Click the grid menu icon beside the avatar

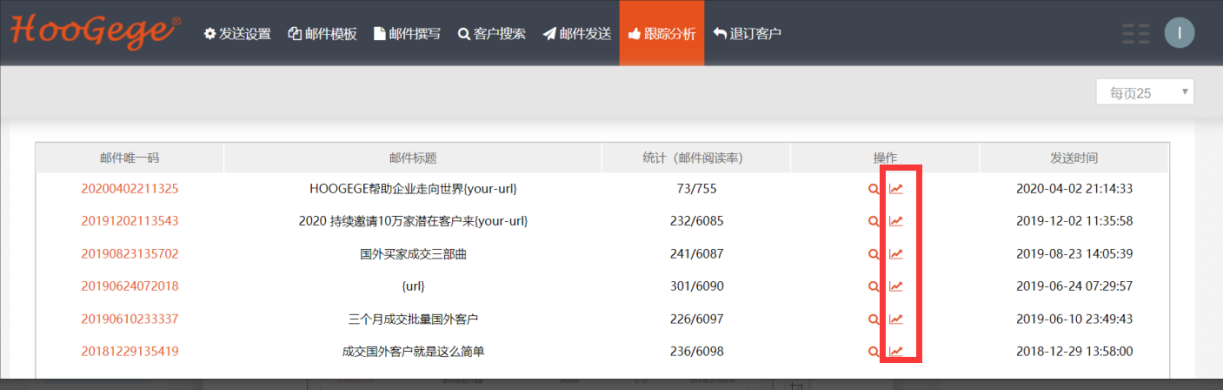[1135, 33]
